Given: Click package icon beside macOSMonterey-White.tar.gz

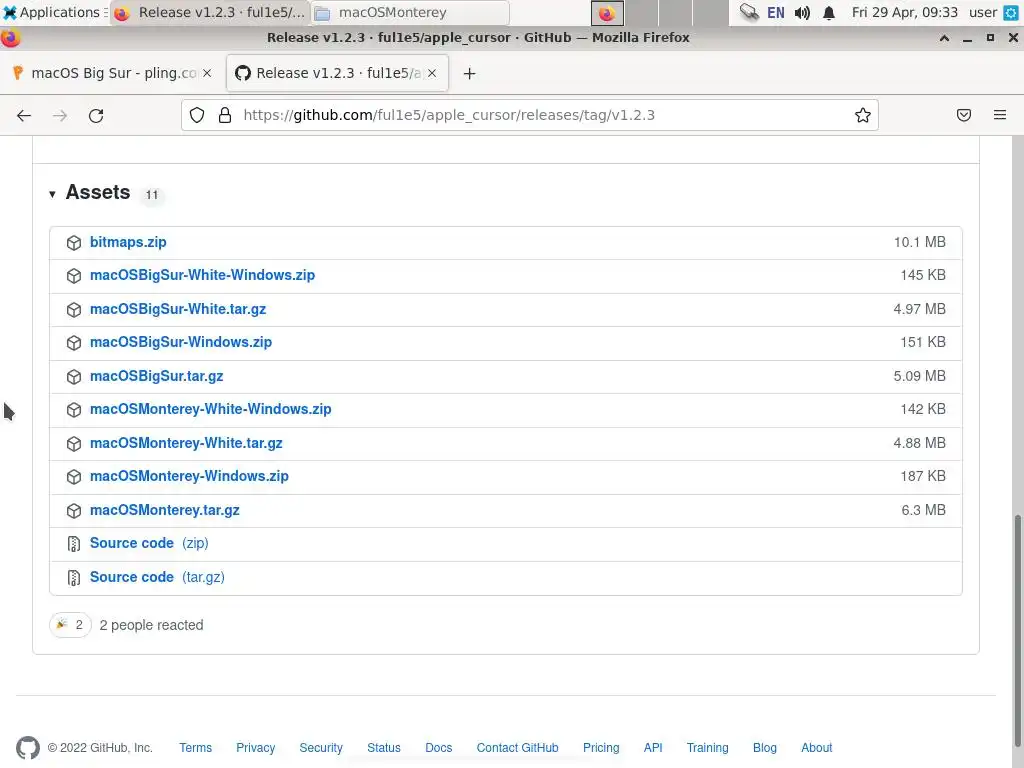Looking at the screenshot, I should [74, 444].
